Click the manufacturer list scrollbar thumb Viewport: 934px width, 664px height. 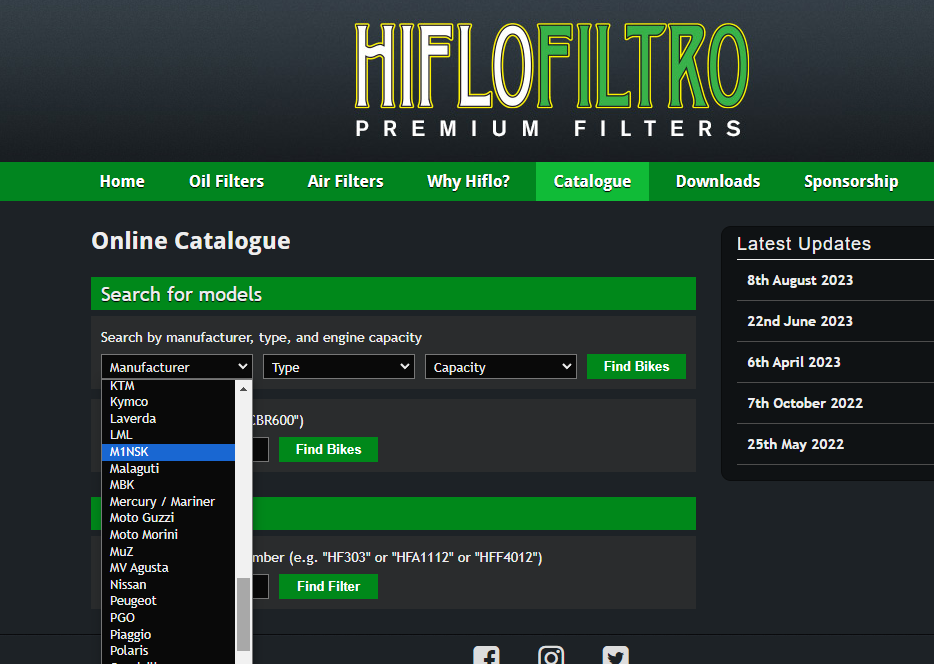point(243,615)
